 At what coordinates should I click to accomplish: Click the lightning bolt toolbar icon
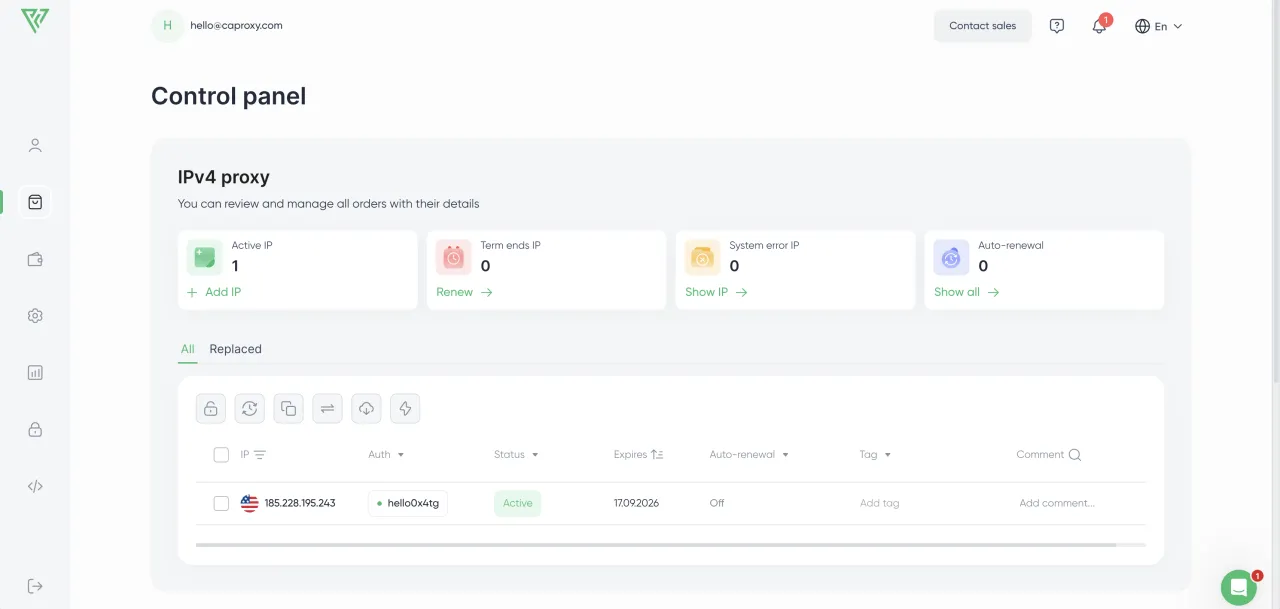click(x=405, y=408)
